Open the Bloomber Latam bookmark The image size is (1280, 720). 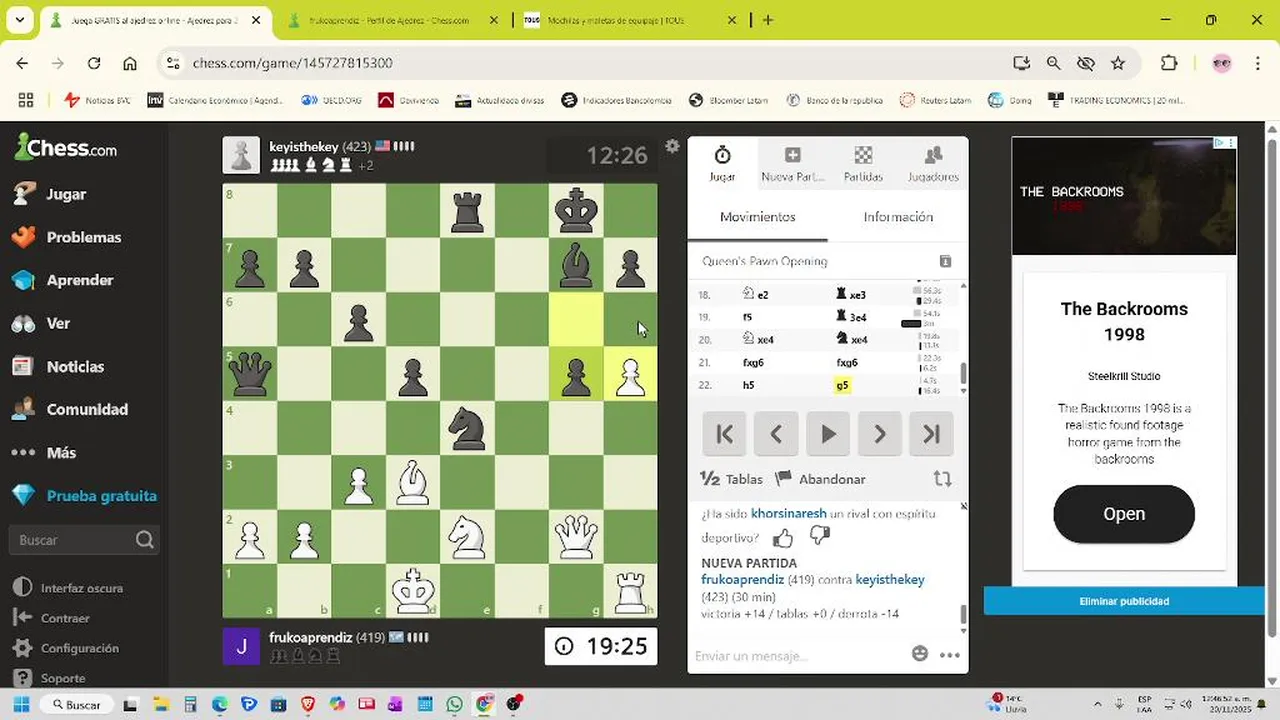pos(729,100)
